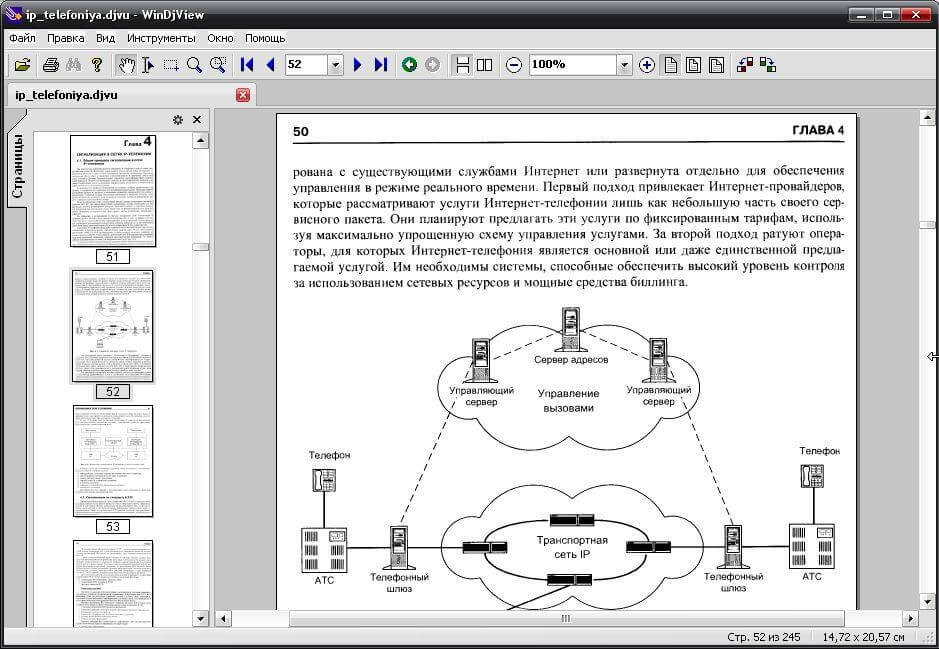Click the zoom in plus button

pyautogui.click(x=647, y=65)
